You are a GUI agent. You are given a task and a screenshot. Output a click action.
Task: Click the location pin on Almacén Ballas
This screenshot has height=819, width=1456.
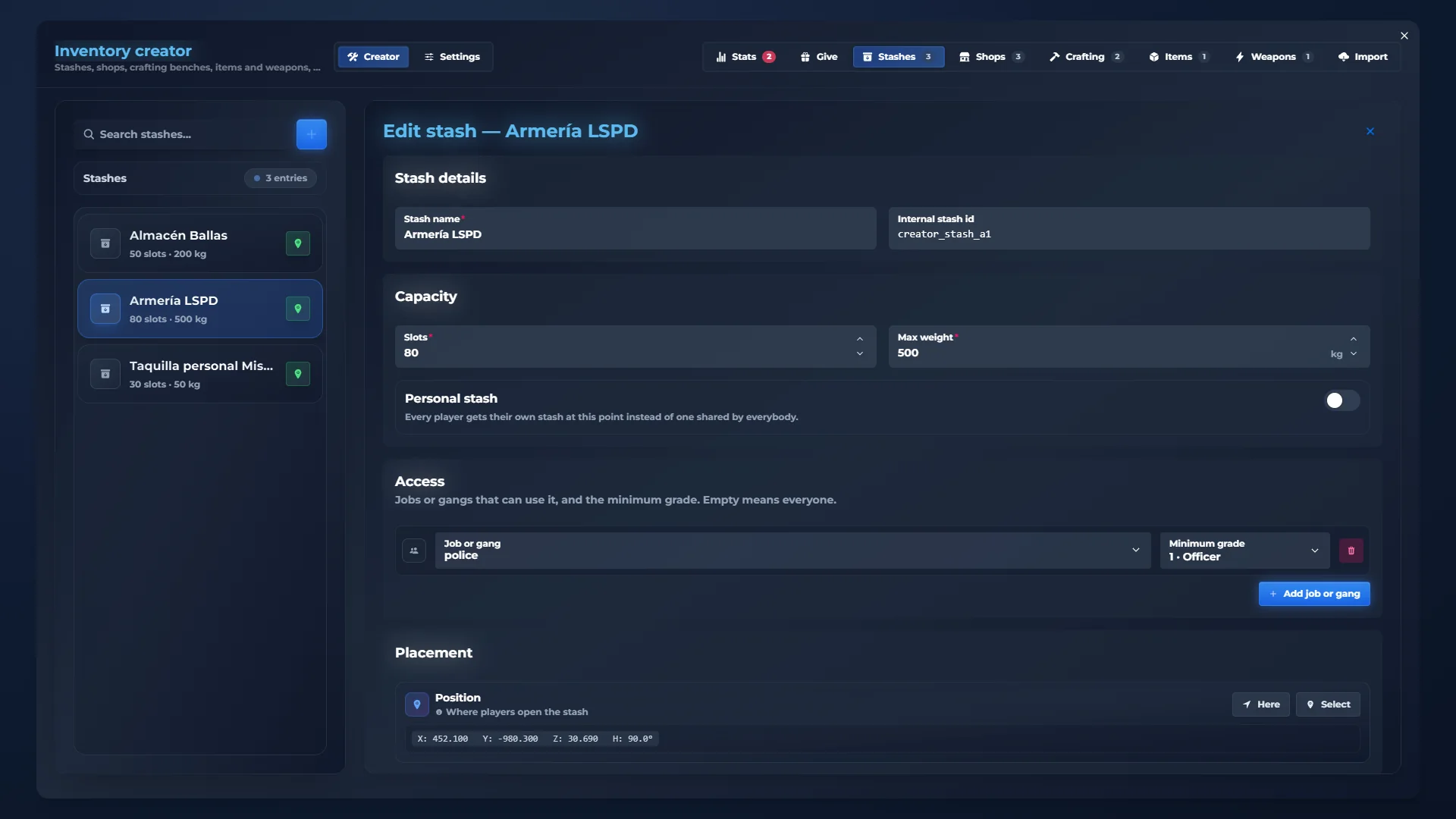[x=298, y=243]
